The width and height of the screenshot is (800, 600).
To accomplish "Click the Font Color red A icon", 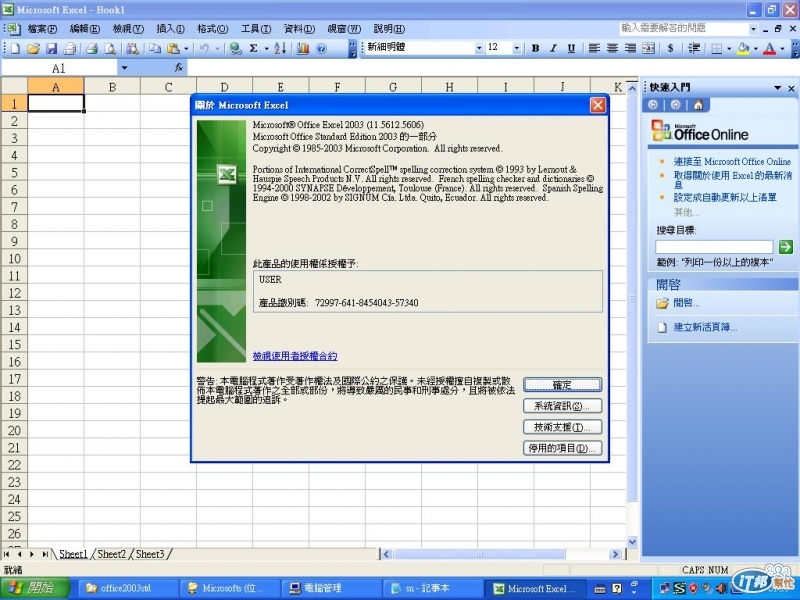I will [769, 48].
